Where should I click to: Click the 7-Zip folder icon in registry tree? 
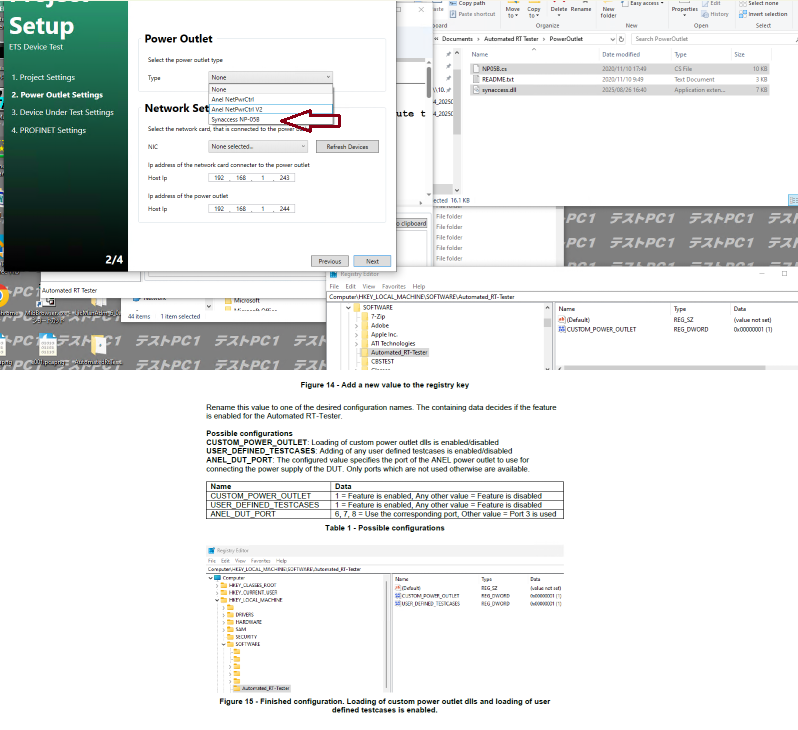(365, 317)
